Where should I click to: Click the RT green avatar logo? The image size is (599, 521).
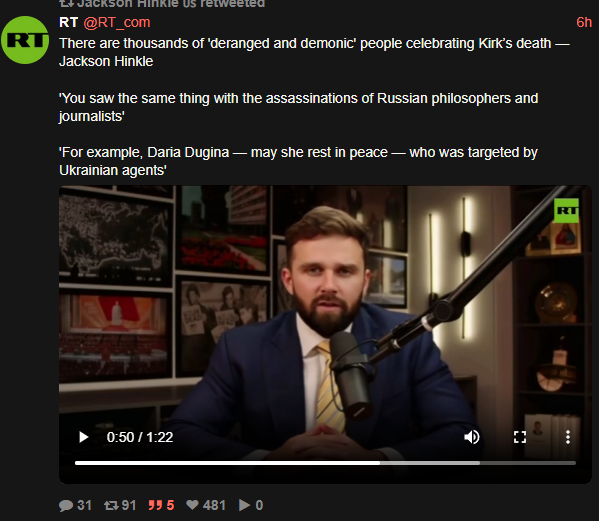click(25, 40)
